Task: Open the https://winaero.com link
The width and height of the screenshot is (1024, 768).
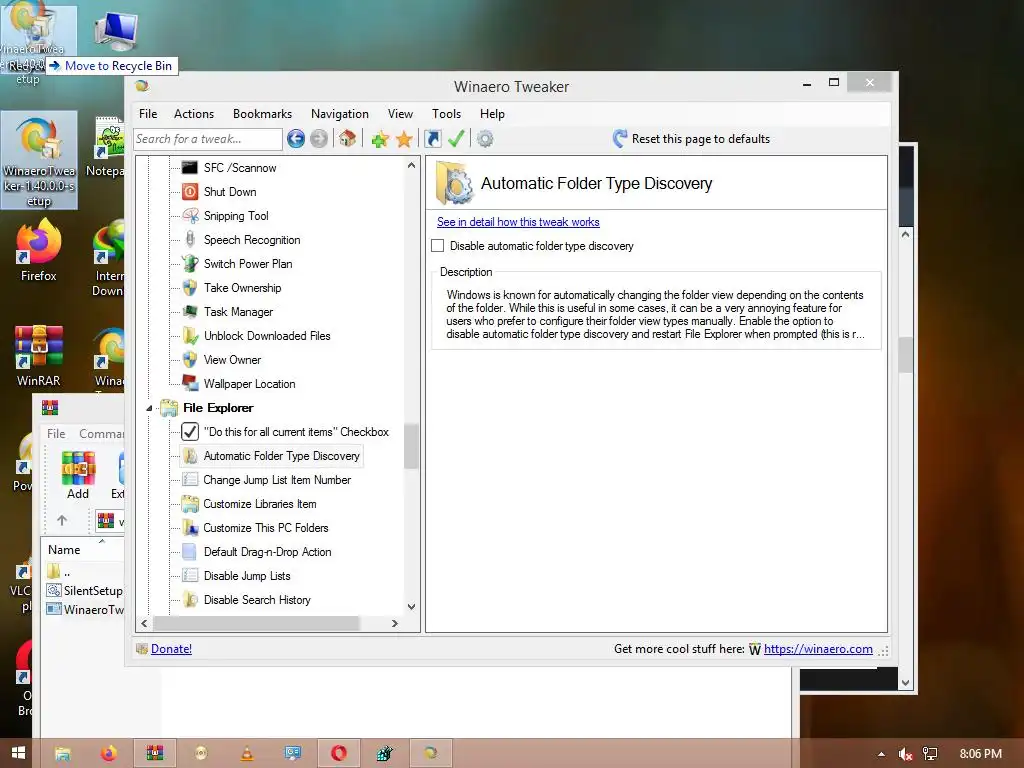Action: [x=818, y=648]
